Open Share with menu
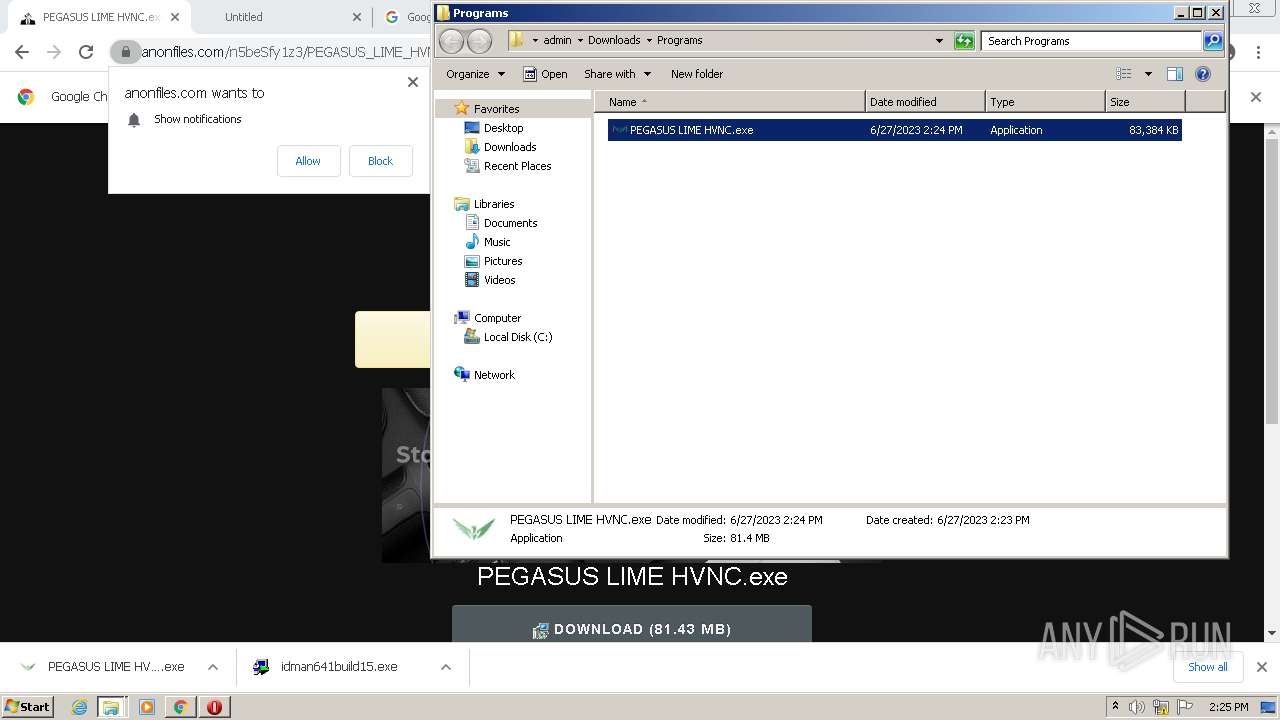The width and height of the screenshot is (1280, 720). pos(617,74)
